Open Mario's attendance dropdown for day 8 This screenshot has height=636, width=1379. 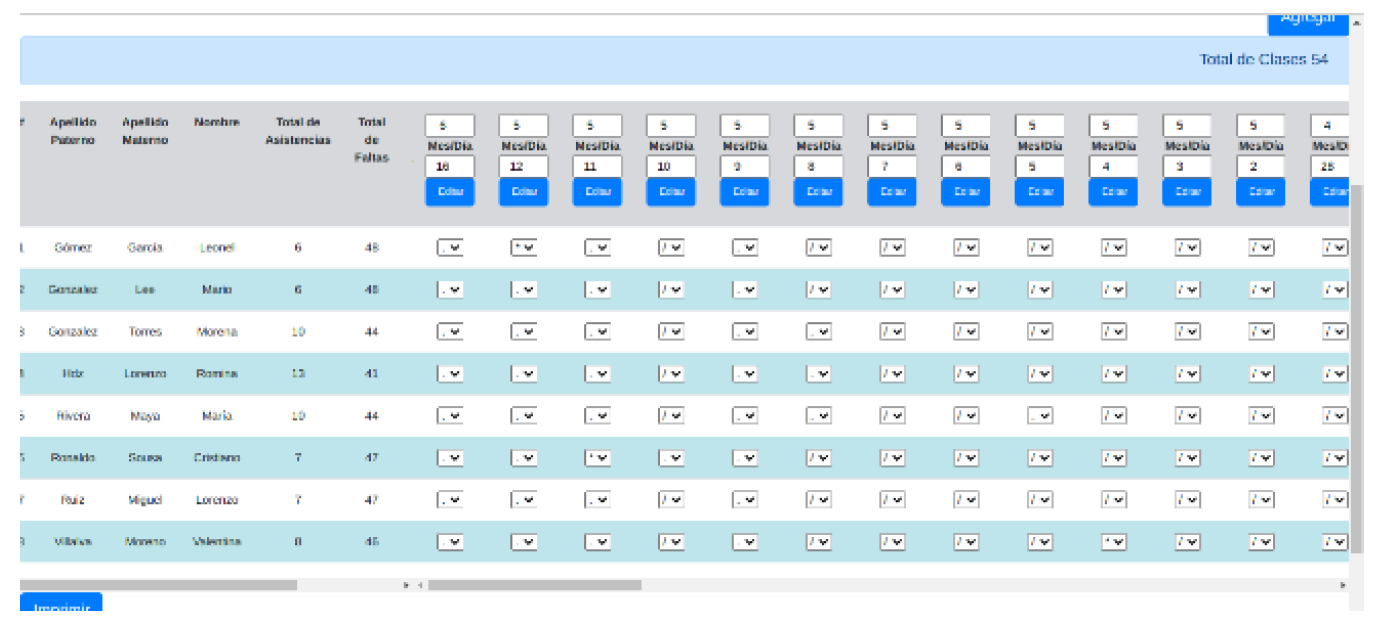click(x=819, y=290)
